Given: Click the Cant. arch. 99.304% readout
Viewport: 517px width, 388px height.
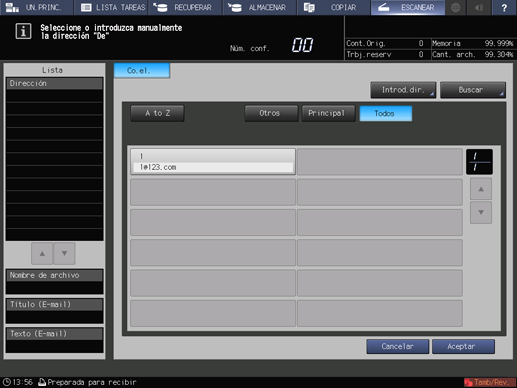Looking at the screenshot, I should 472,54.
